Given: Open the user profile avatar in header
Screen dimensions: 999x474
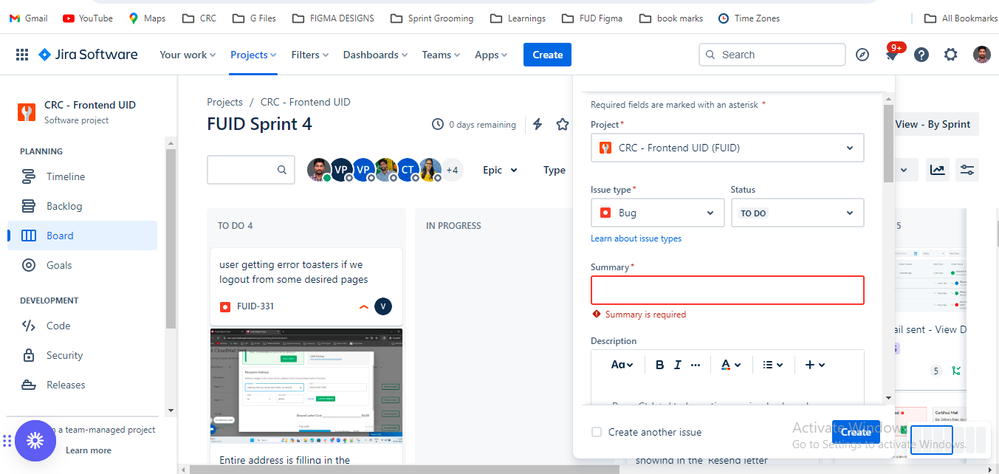Looking at the screenshot, I should click(x=982, y=55).
